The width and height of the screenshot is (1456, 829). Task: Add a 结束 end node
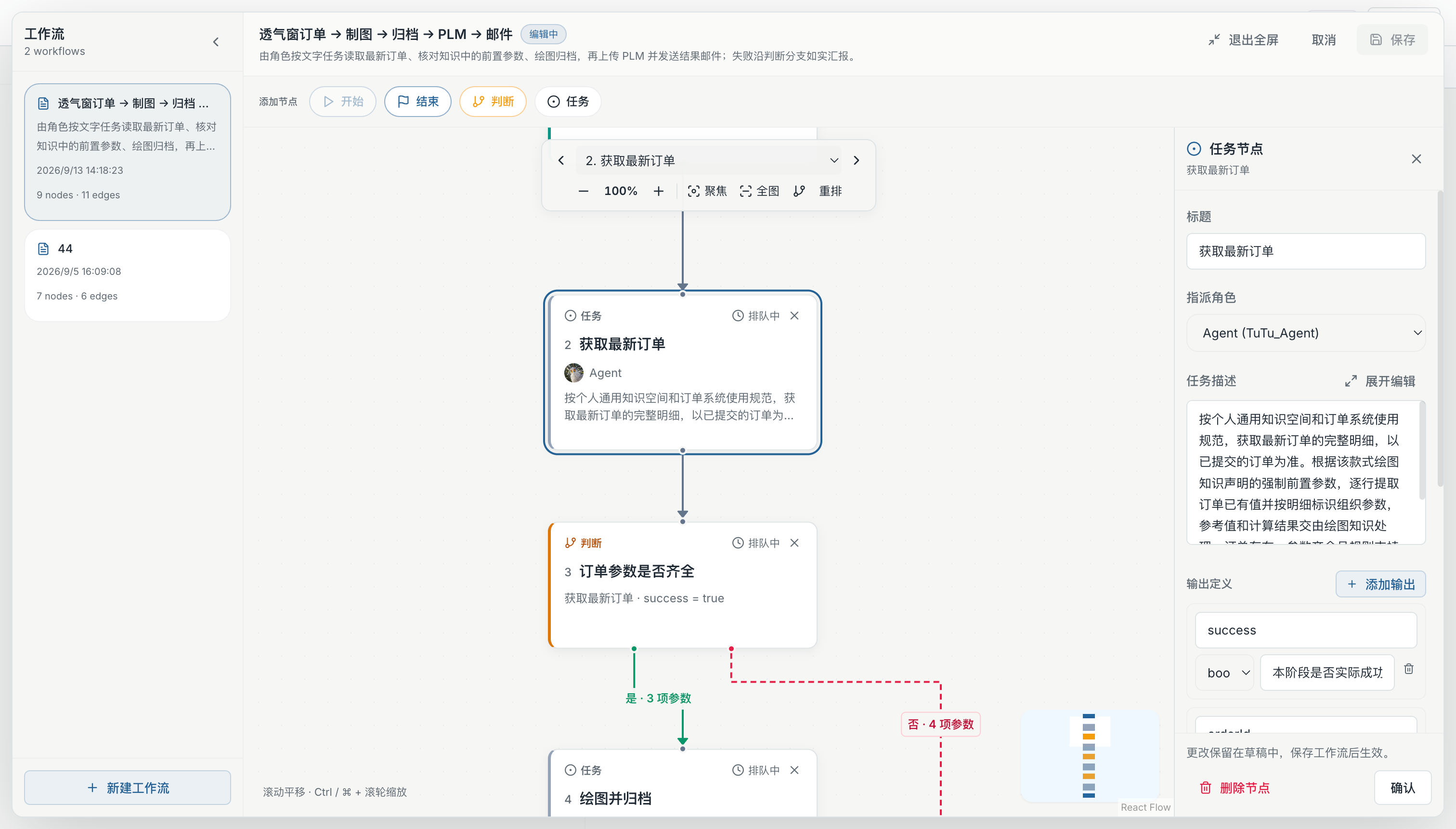(x=417, y=102)
